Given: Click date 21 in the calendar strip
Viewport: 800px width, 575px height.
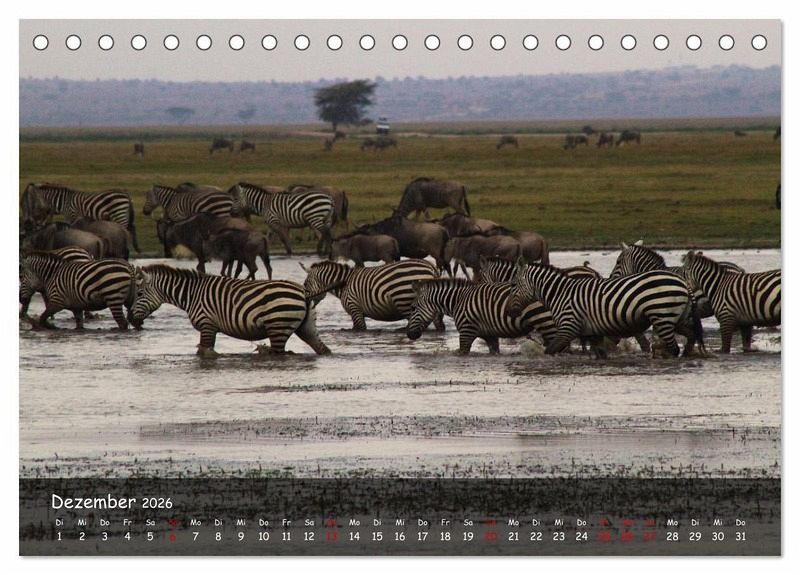Looking at the screenshot, I should pos(513,536).
